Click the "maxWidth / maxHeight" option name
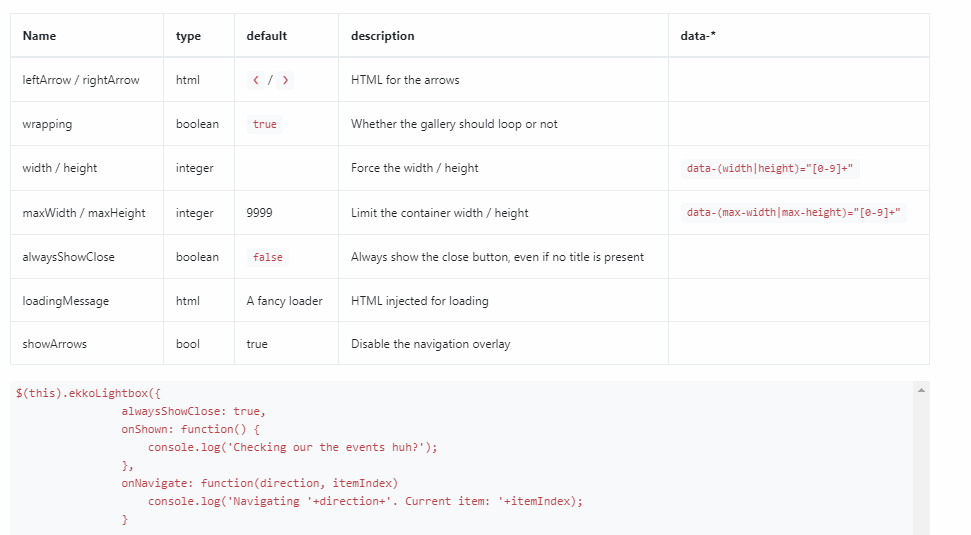The image size is (971, 535). 84,213
